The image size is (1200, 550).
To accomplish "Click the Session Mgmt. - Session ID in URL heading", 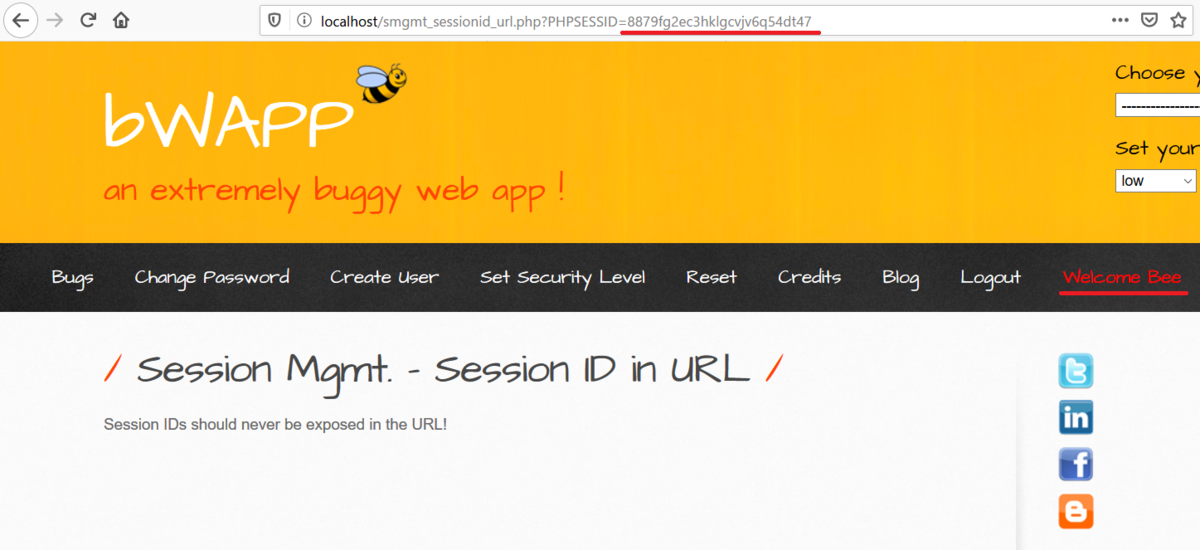I will 443,370.
